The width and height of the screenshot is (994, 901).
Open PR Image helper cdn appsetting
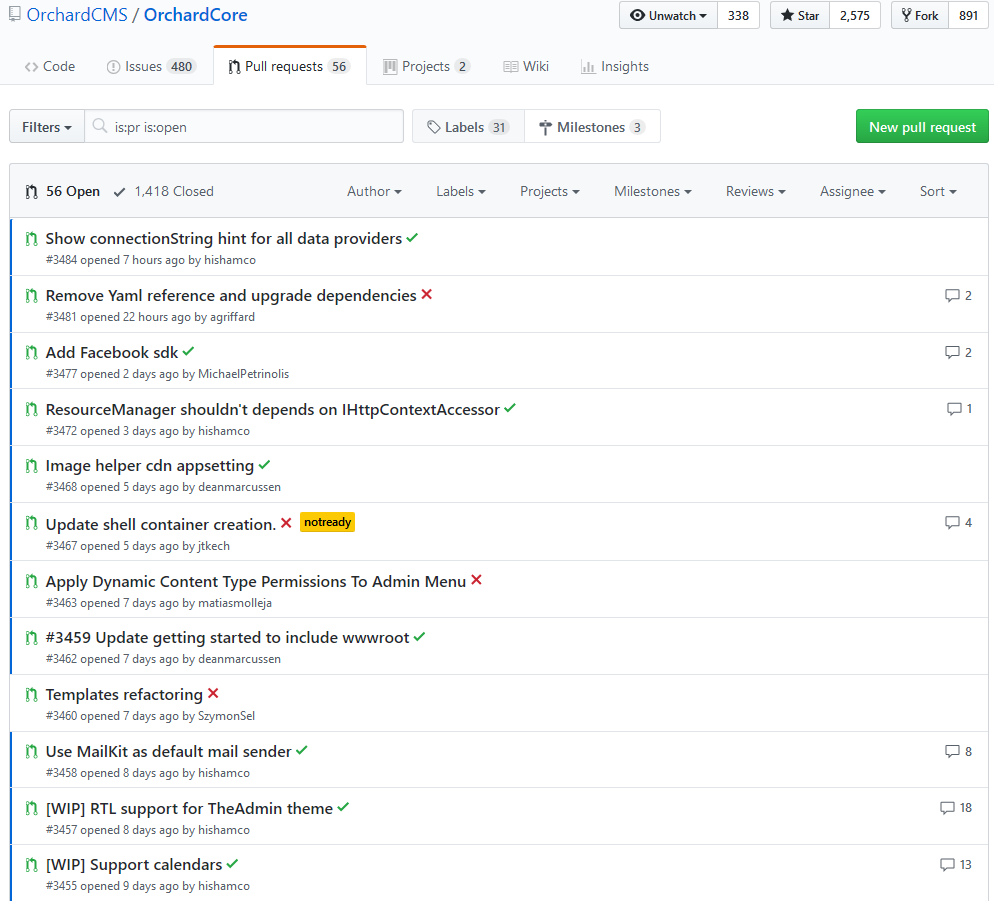click(x=150, y=465)
